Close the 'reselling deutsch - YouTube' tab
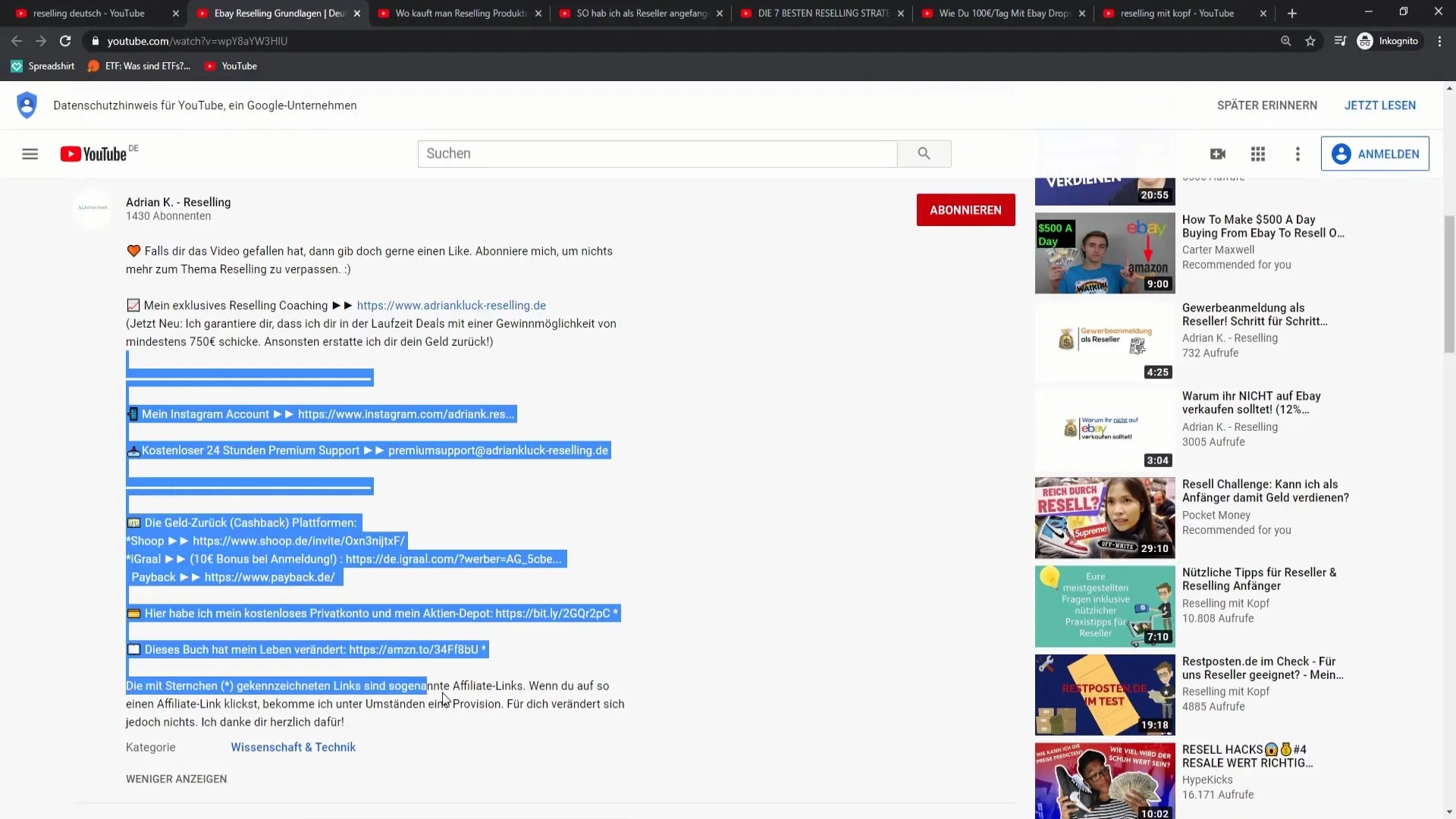 (x=175, y=13)
